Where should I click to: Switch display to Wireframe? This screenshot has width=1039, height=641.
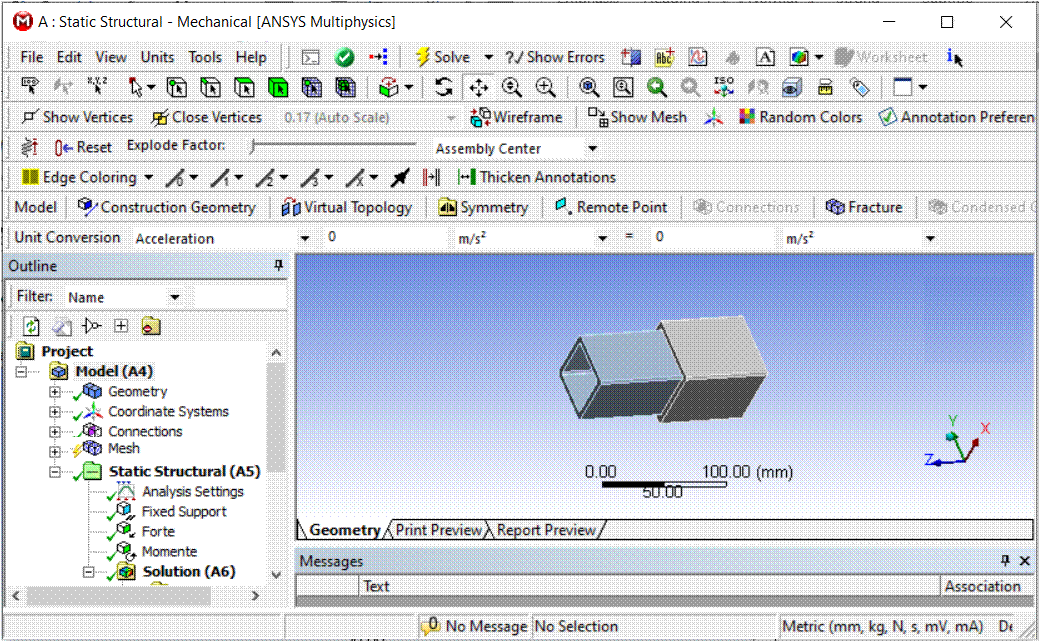516,117
